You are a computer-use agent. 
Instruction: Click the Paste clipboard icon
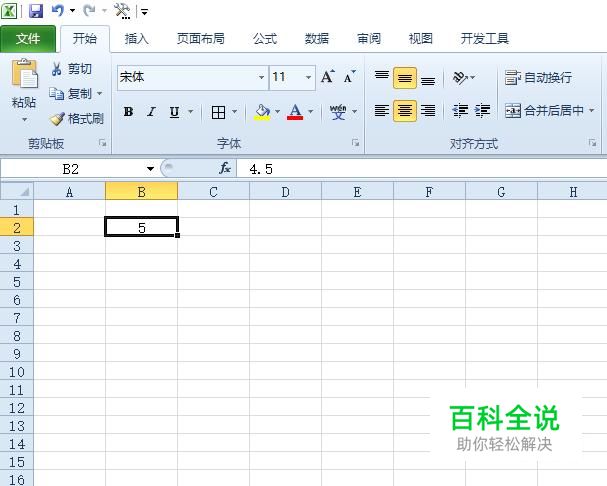click(24, 74)
